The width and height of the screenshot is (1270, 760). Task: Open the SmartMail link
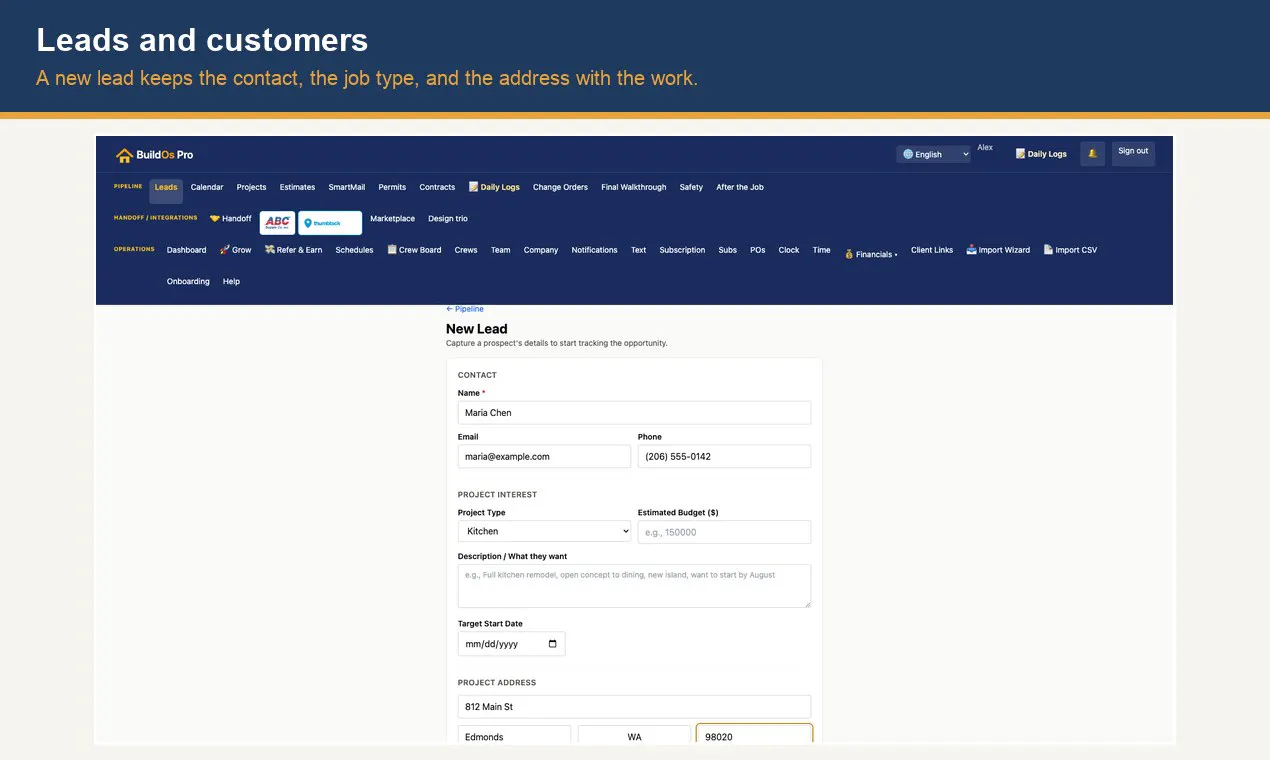[347, 187]
